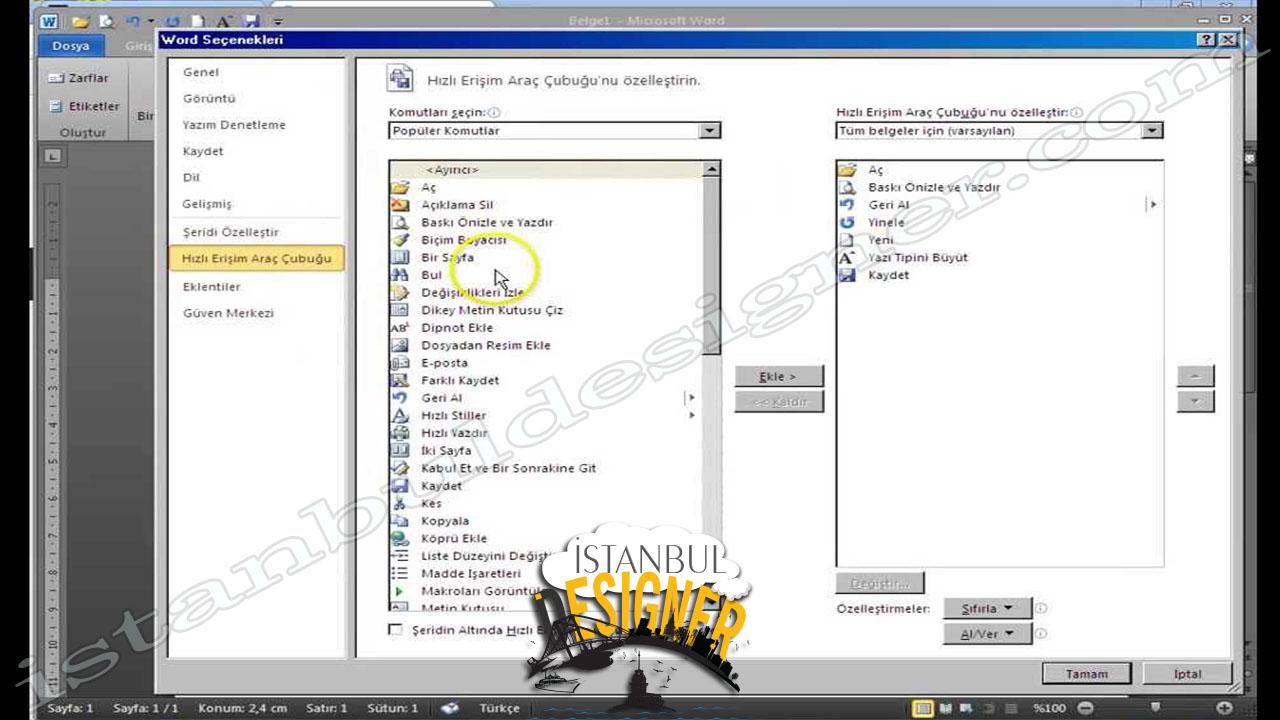Image resolution: width=1280 pixels, height=720 pixels.
Task: Open the Gelişmiş options category
Action: [207, 204]
